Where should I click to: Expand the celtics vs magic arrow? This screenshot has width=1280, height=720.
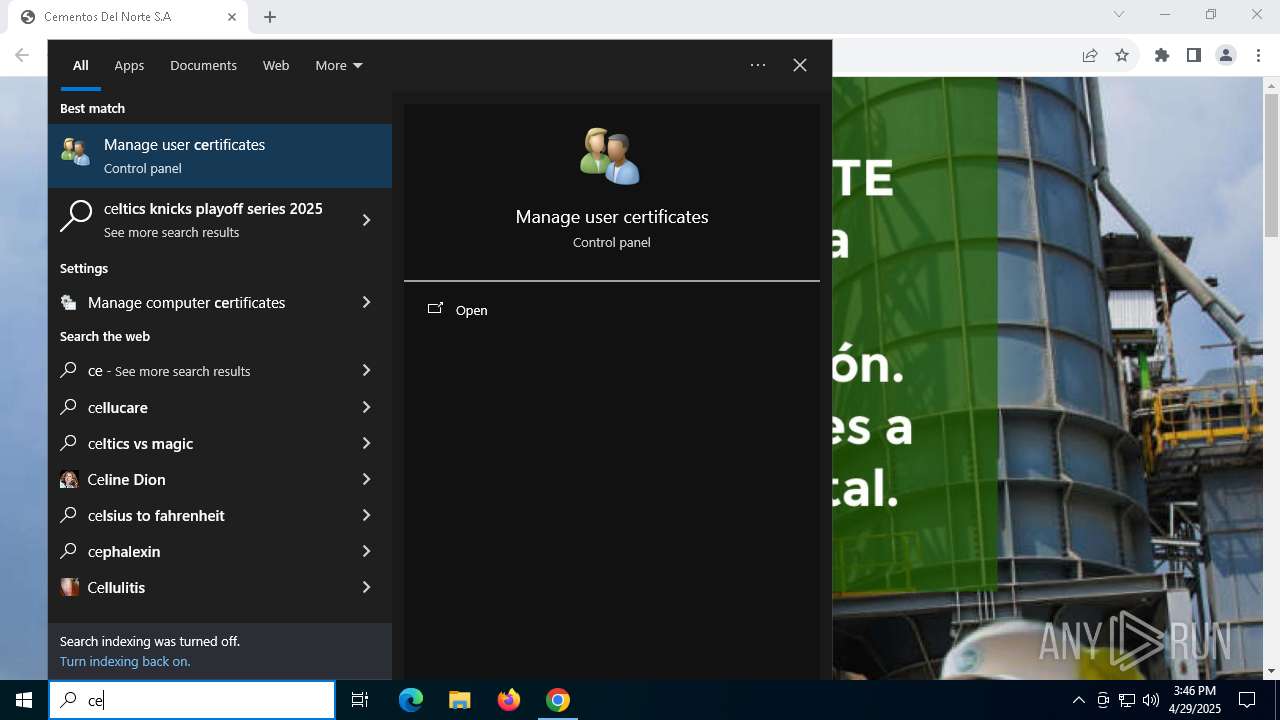[366, 443]
